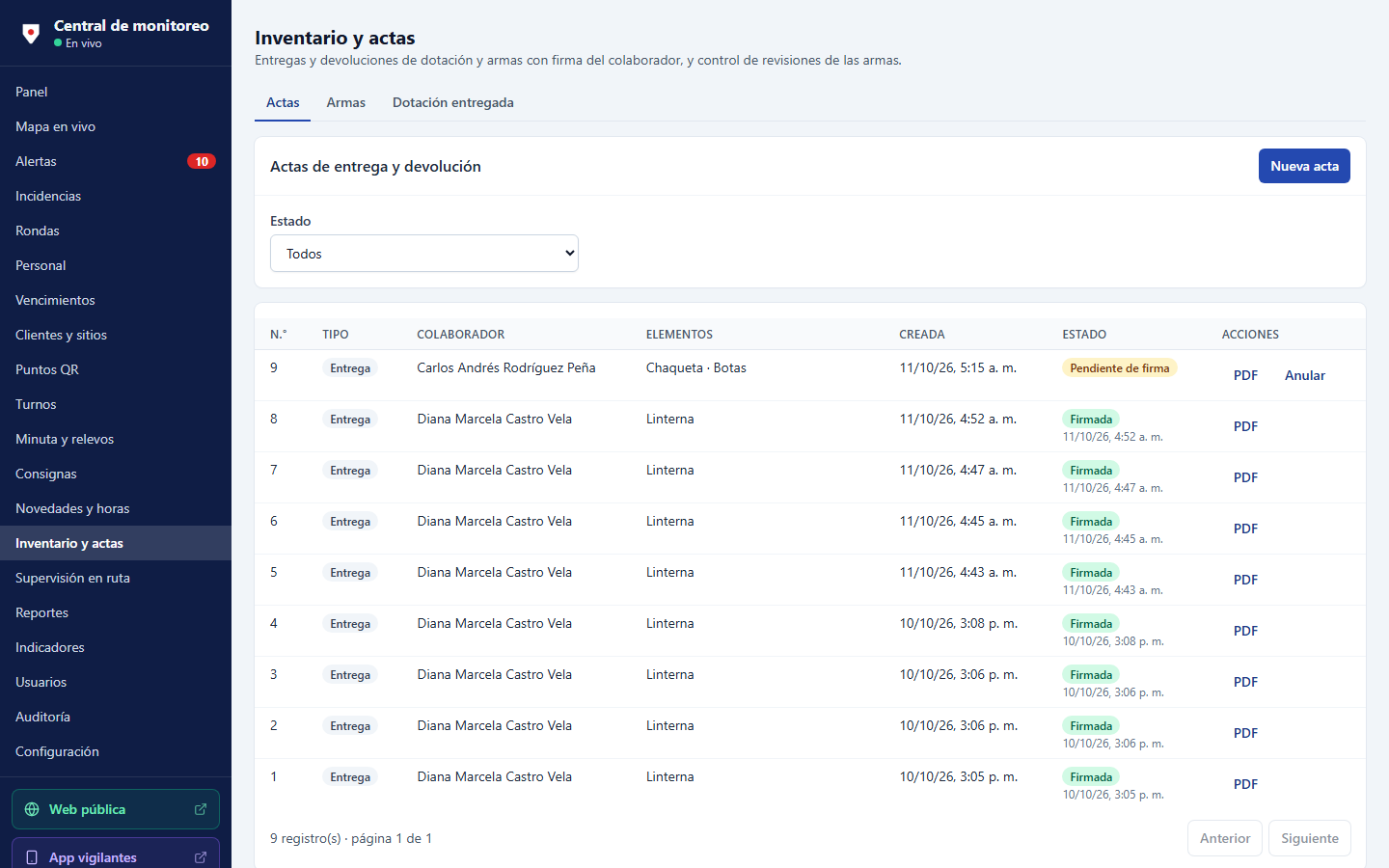Click the Entrega tag on acta number 7
Screen dimensions: 1389x868
[x=350, y=470]
